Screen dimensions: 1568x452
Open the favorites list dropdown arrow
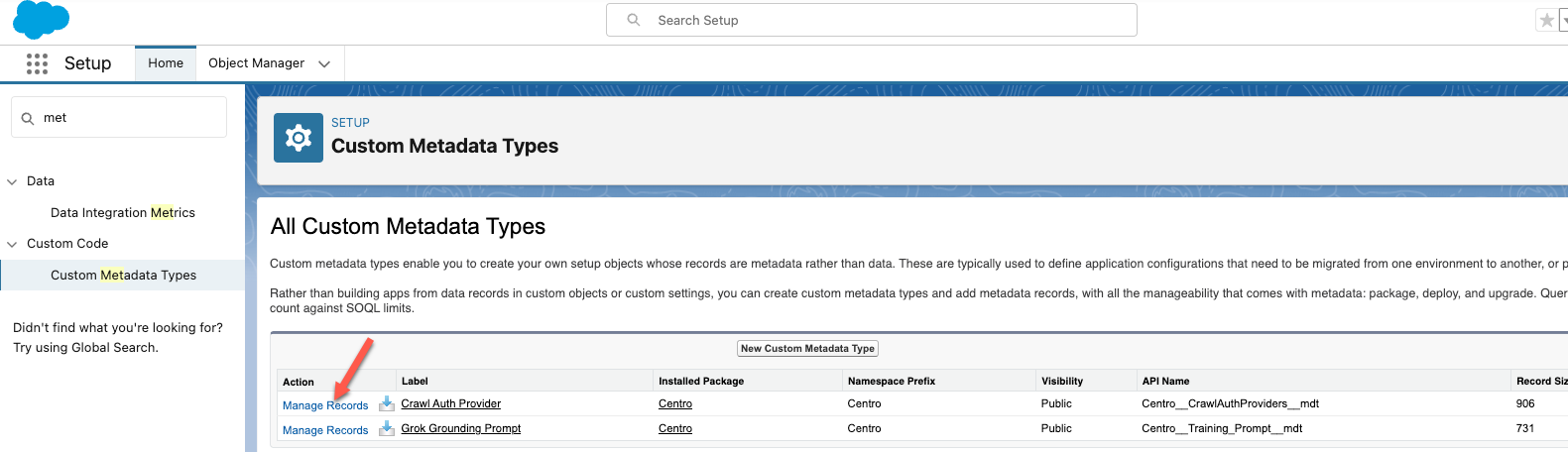pos(1564,20)
